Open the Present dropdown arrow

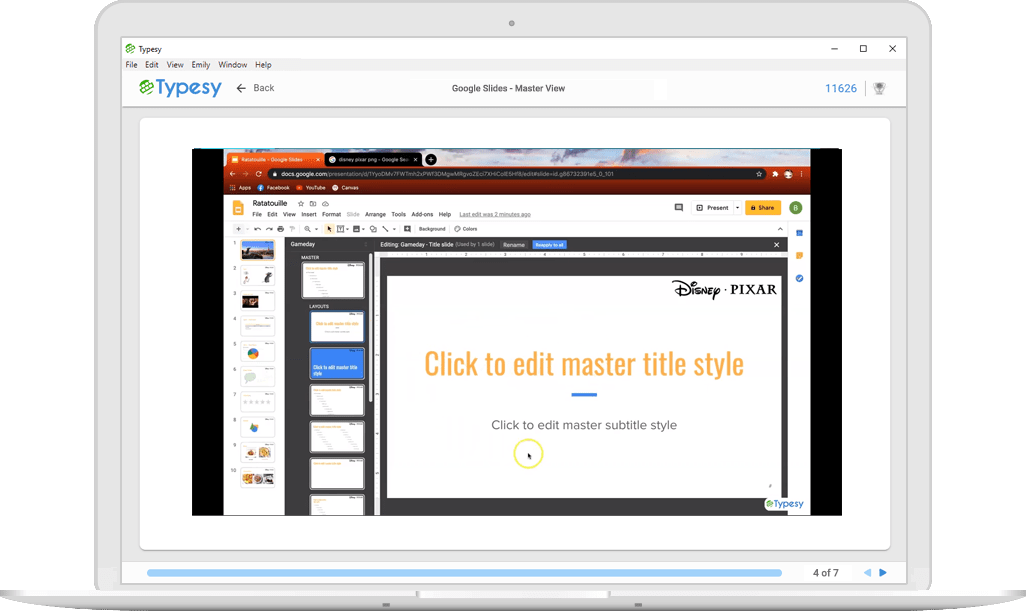tap(738, 207)
